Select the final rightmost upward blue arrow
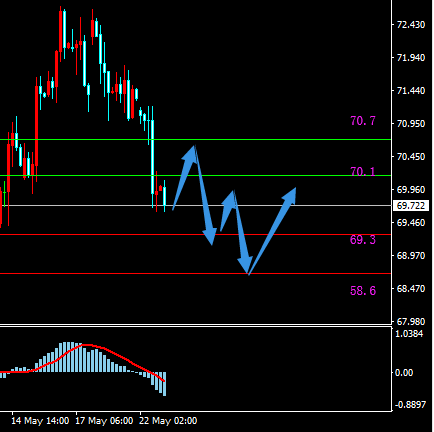Screen dimensions: 434x432 pos(273,231)
